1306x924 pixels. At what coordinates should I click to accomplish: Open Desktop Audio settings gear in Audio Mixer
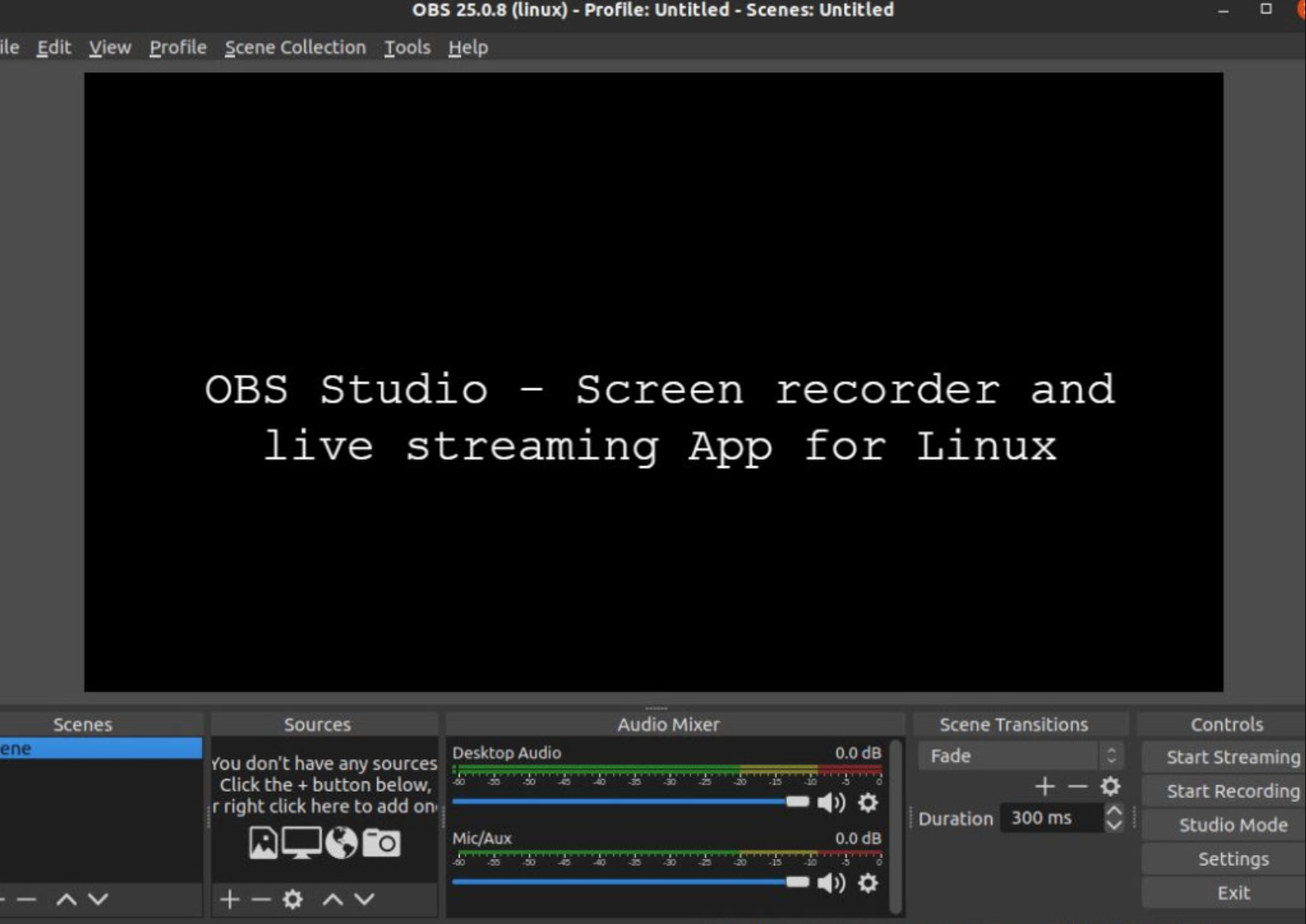tap(869, 803)
